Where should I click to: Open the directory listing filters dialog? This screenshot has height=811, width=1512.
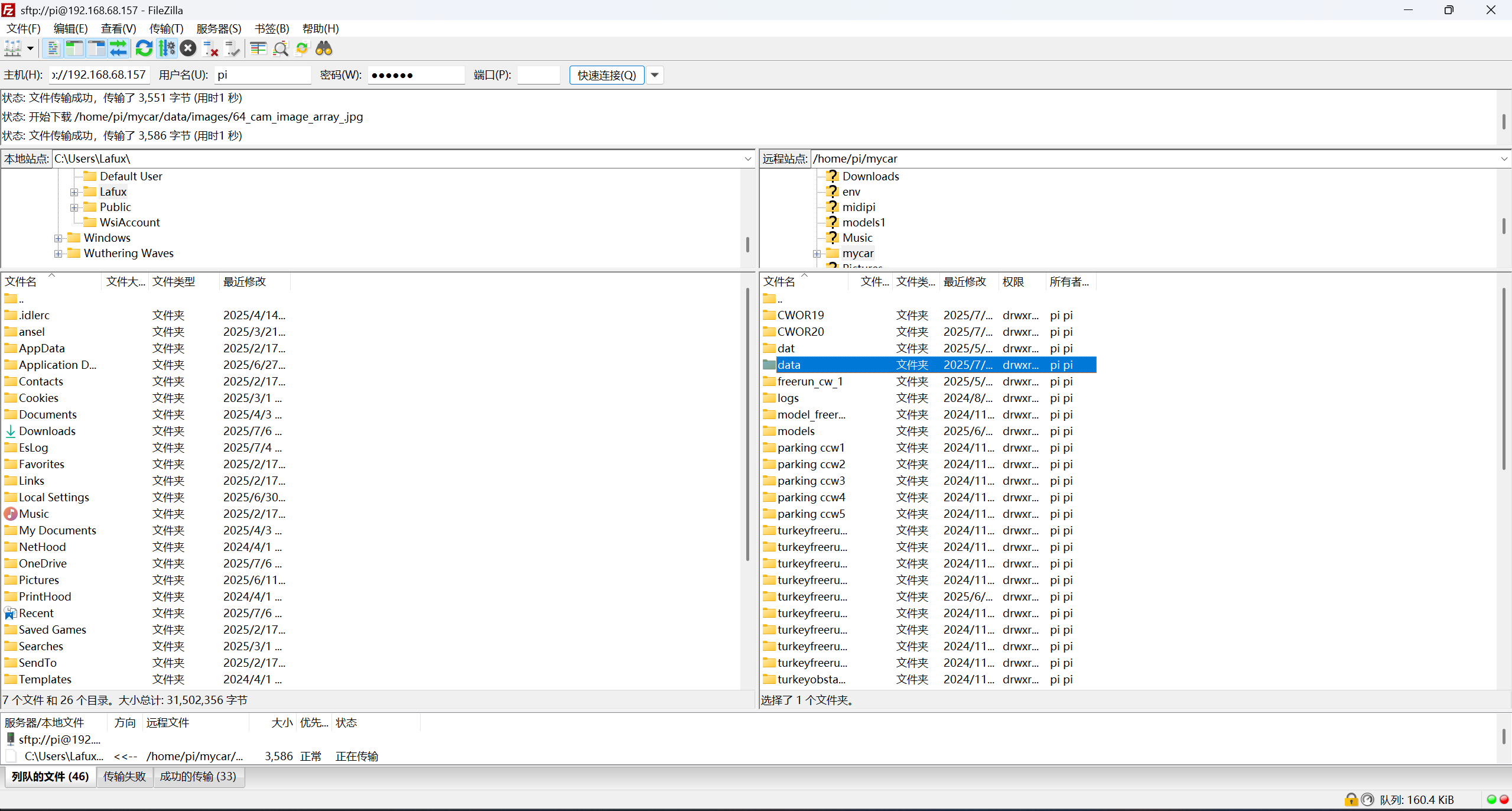click(258, 48)
